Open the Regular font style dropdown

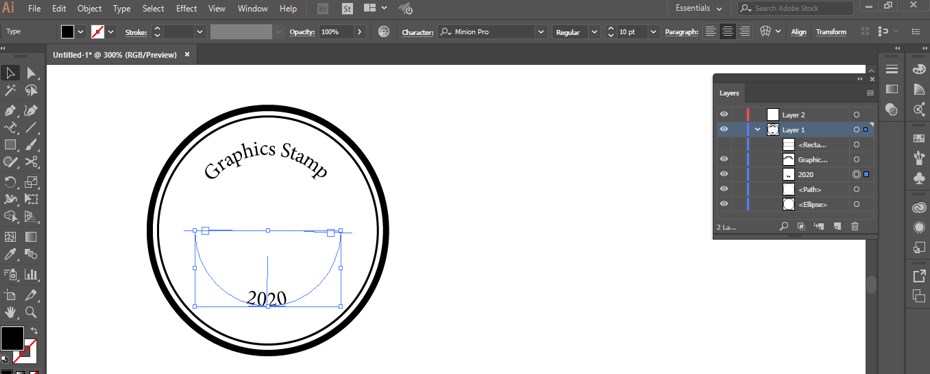point(594,32)
